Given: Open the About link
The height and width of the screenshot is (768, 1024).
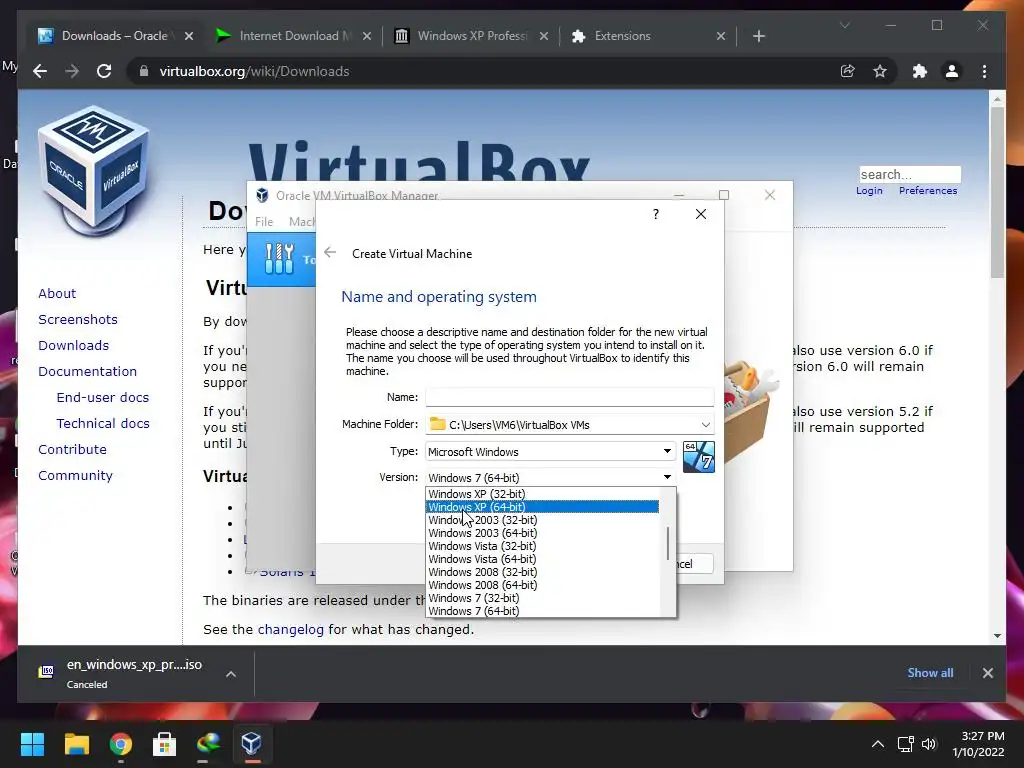Looking at the screenshot, I should pos(57,293).
